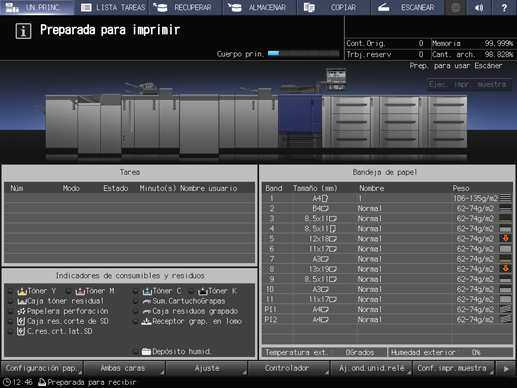Switch to the ESCANEAR tab
Screen dimensions: 517x388
click(x=408, y=7)
